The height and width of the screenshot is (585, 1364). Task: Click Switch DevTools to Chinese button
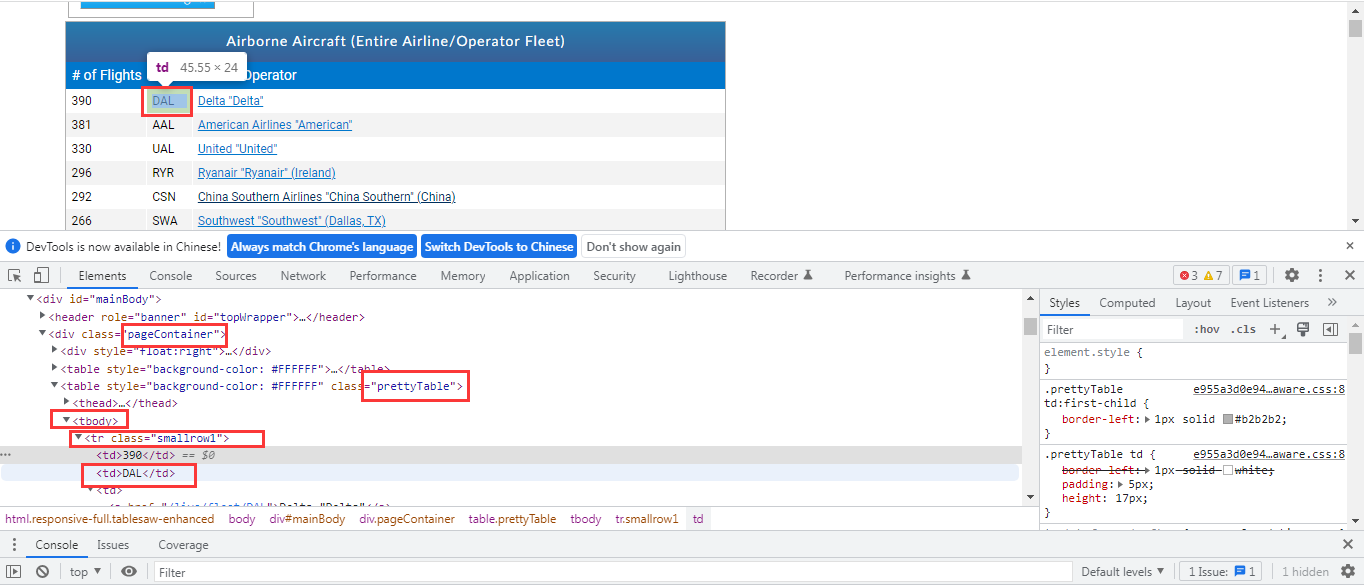(x=499, y=246)
